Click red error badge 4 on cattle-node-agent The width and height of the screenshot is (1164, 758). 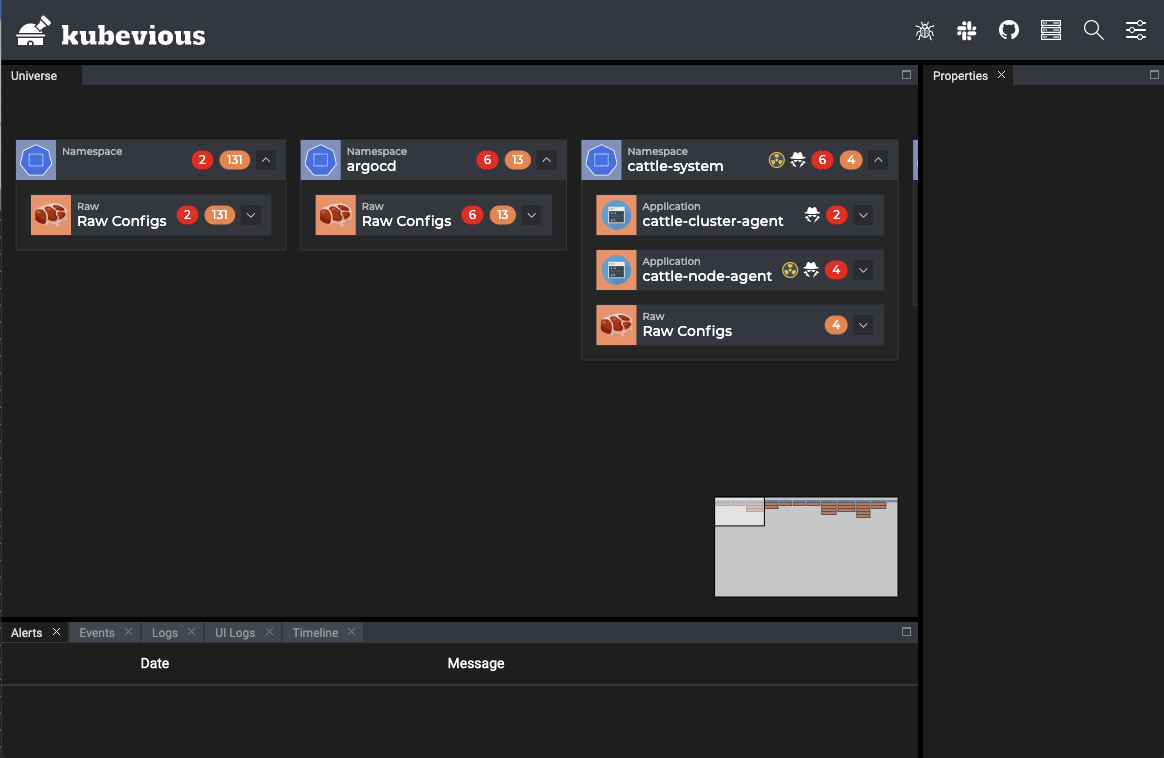tap(836, 270)
